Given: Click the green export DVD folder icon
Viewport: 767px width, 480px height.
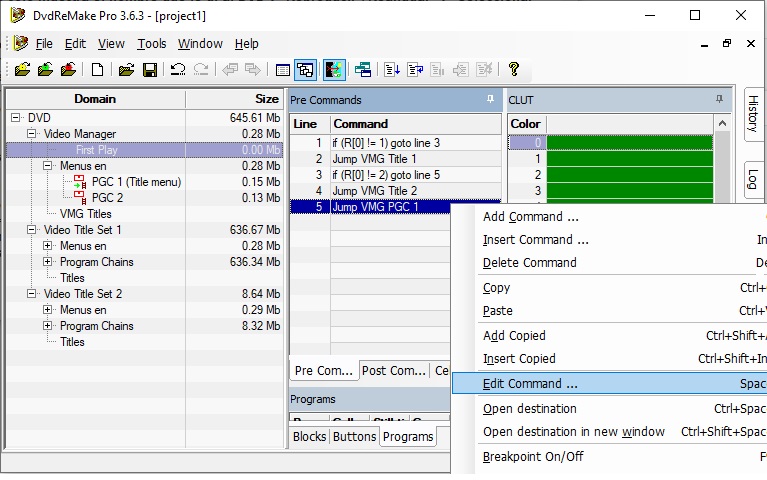Looking at the screenshot, I should [45, 69].
